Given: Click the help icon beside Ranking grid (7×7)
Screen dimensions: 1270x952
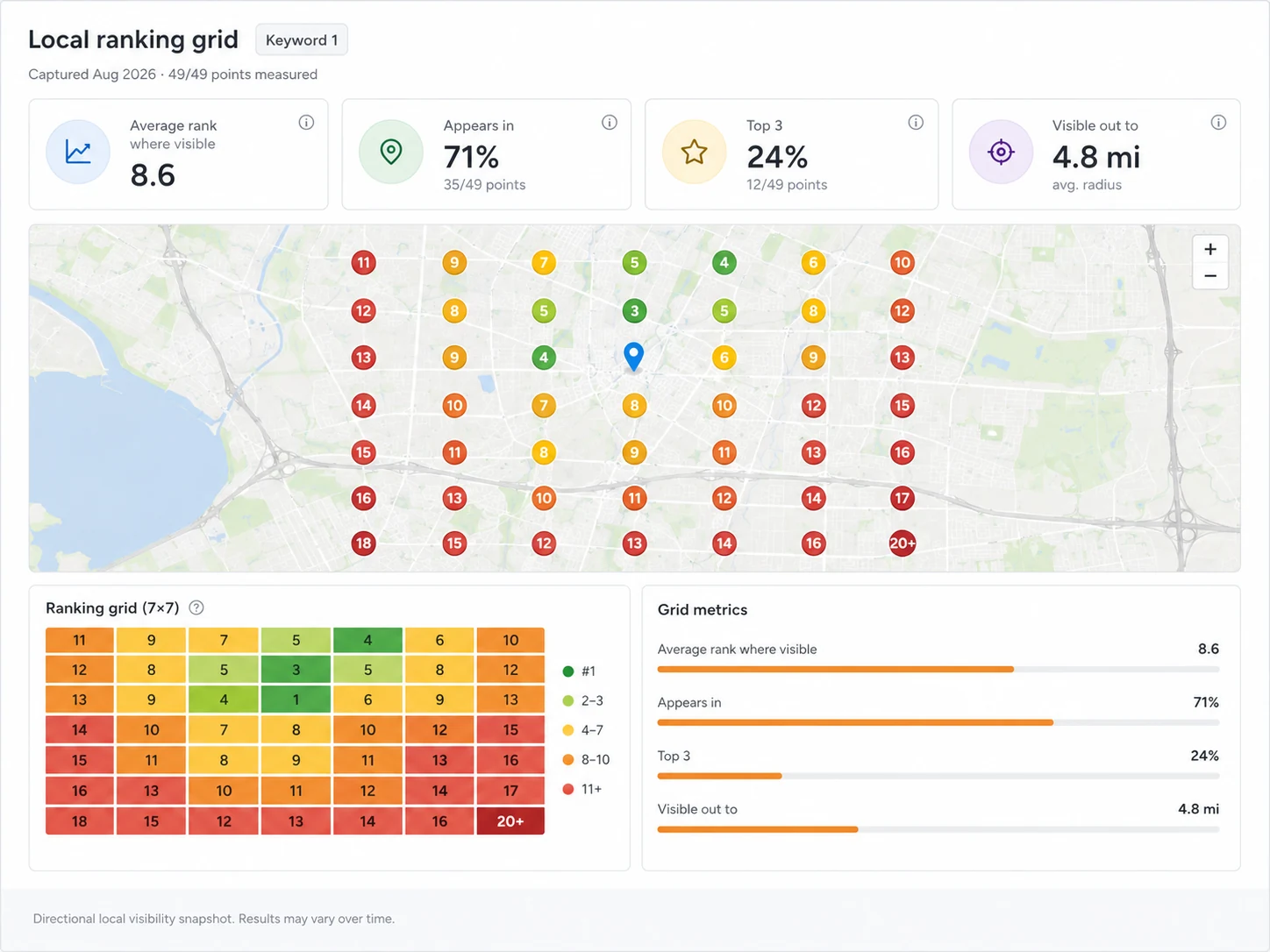Looking at the screenshot, I should 196,607.
